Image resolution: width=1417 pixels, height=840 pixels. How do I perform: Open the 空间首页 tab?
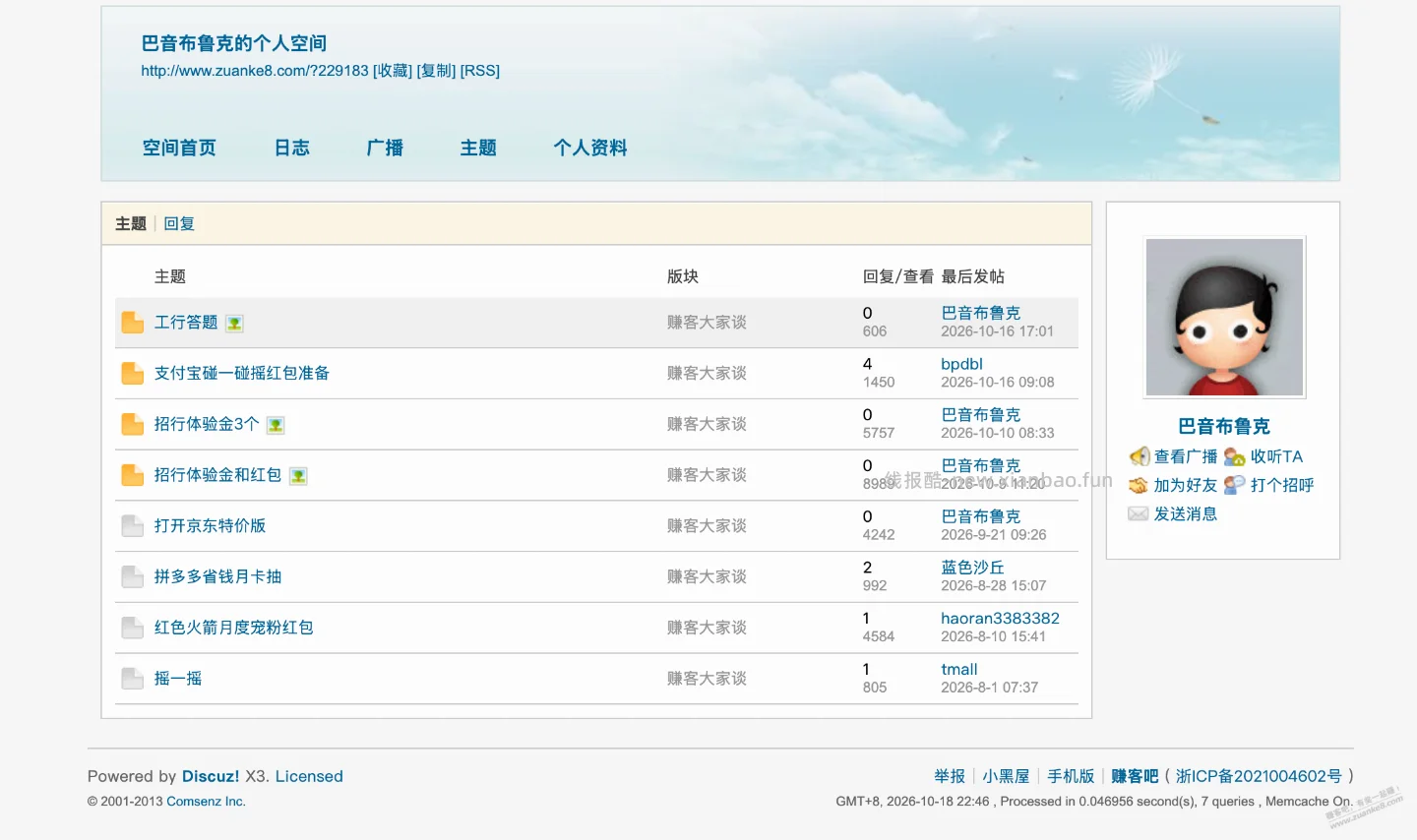click(x=179, y=148)
